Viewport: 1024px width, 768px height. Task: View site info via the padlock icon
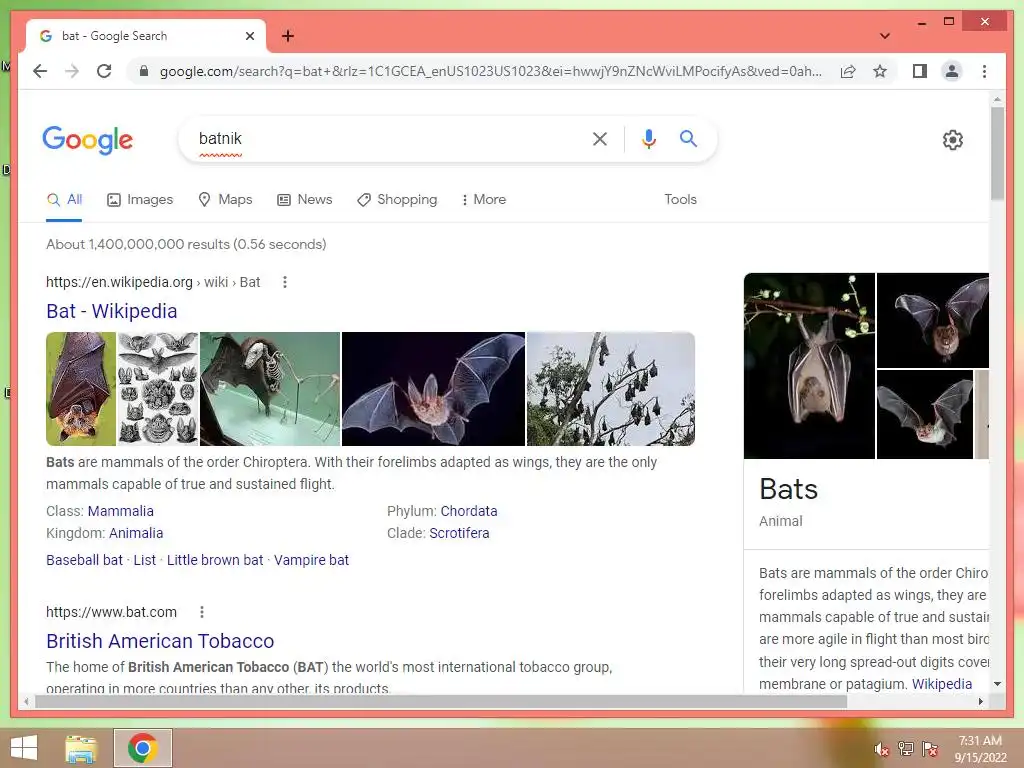144,71
